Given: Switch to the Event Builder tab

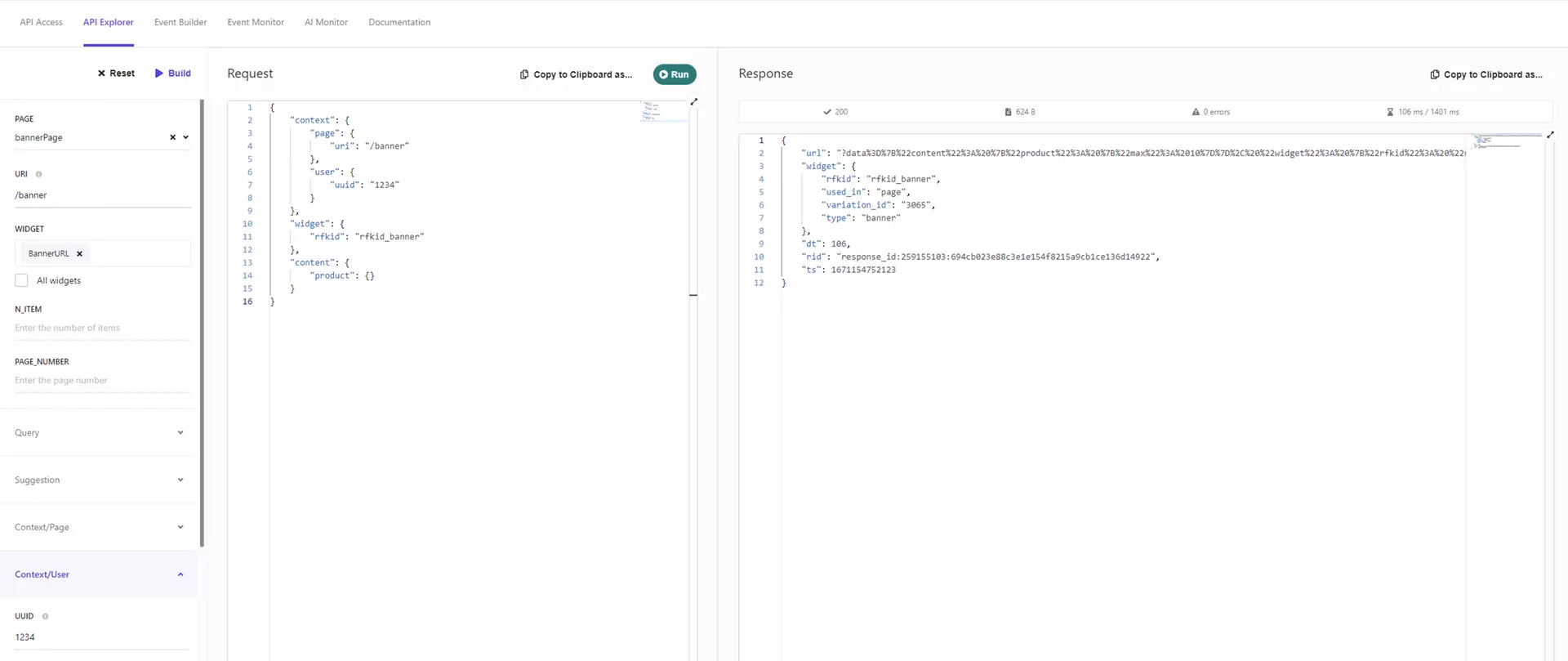Looking at the screenshot, I should tap(180, 22).
